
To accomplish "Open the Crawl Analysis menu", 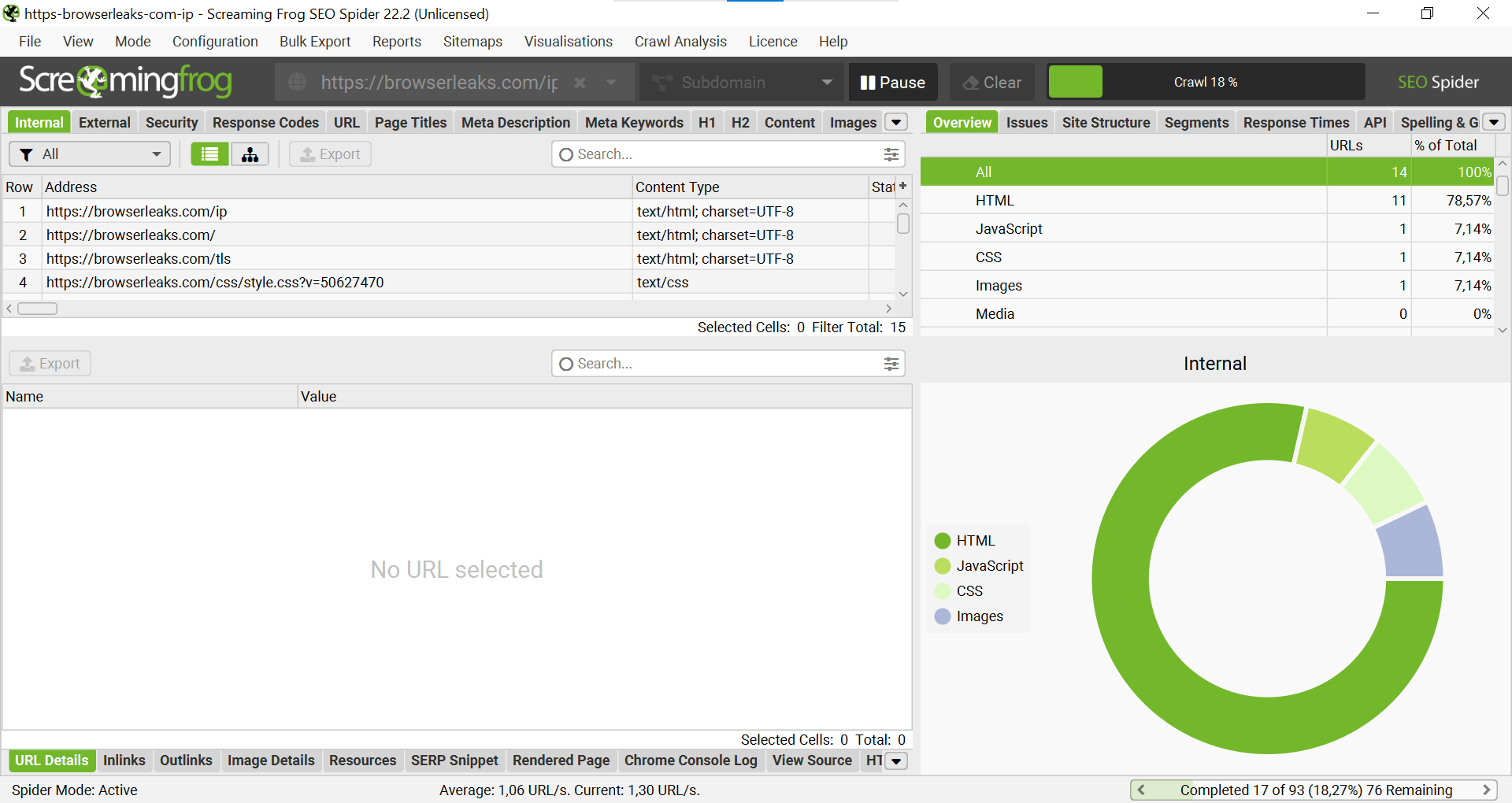I will (x=680, y=42).
